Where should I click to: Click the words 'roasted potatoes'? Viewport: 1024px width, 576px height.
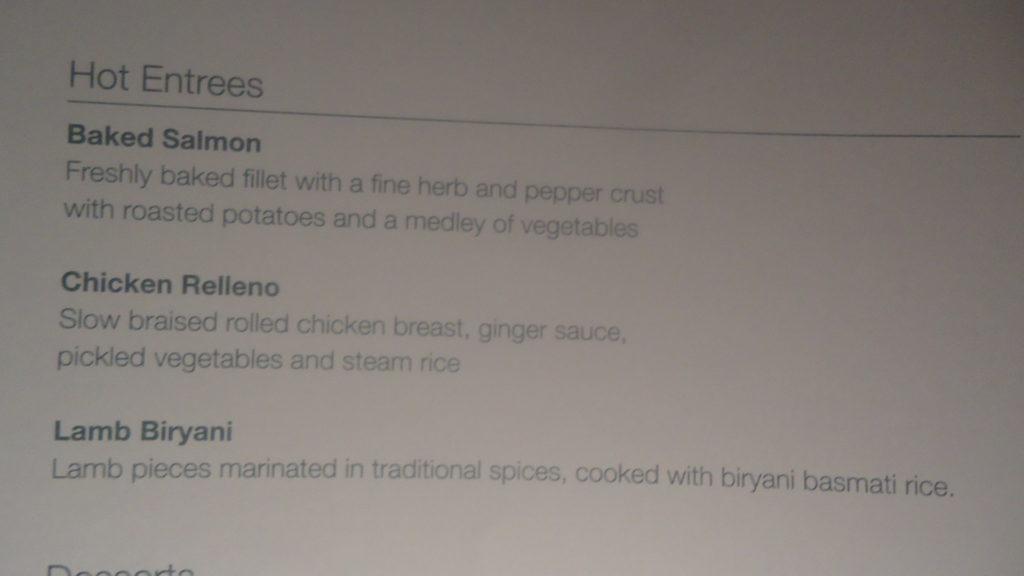pos(223,215)
